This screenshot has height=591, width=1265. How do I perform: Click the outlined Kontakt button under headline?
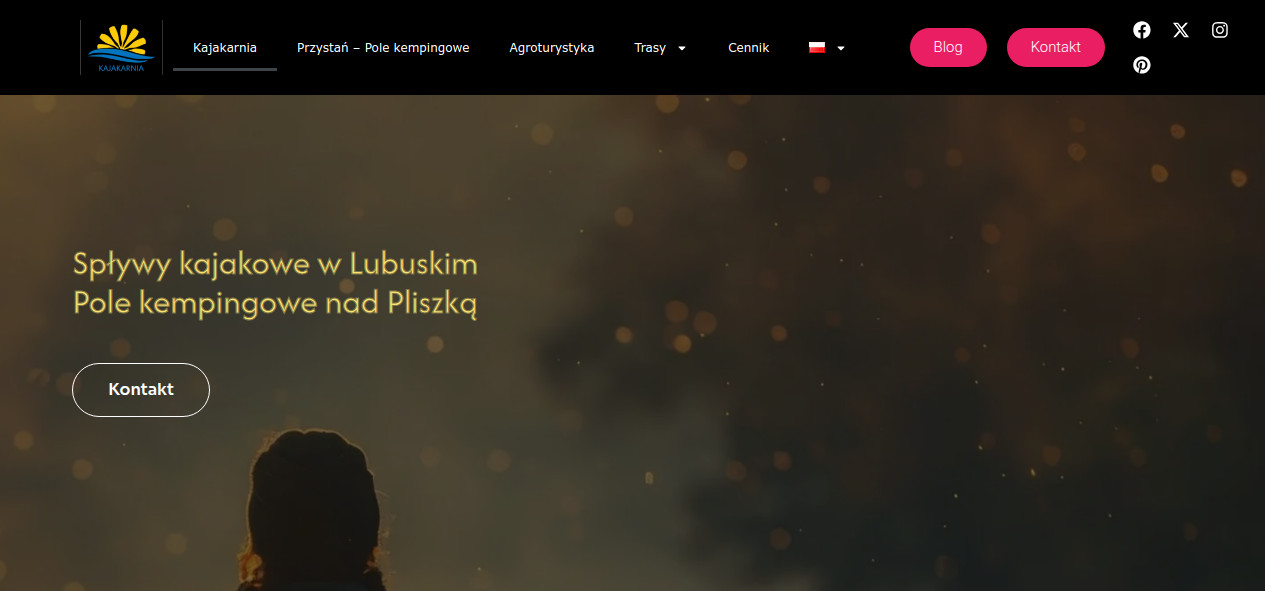pyautogui.click(x=141, y=390)
